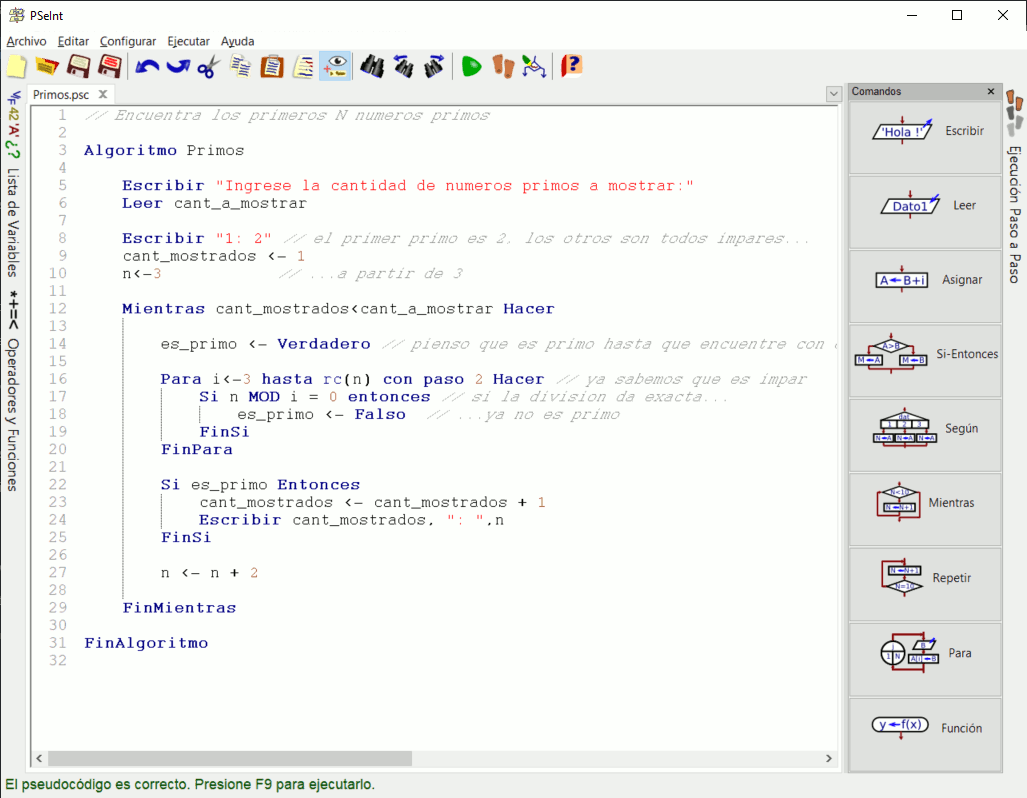Copy the selection with the copy icon

(241, 66)
